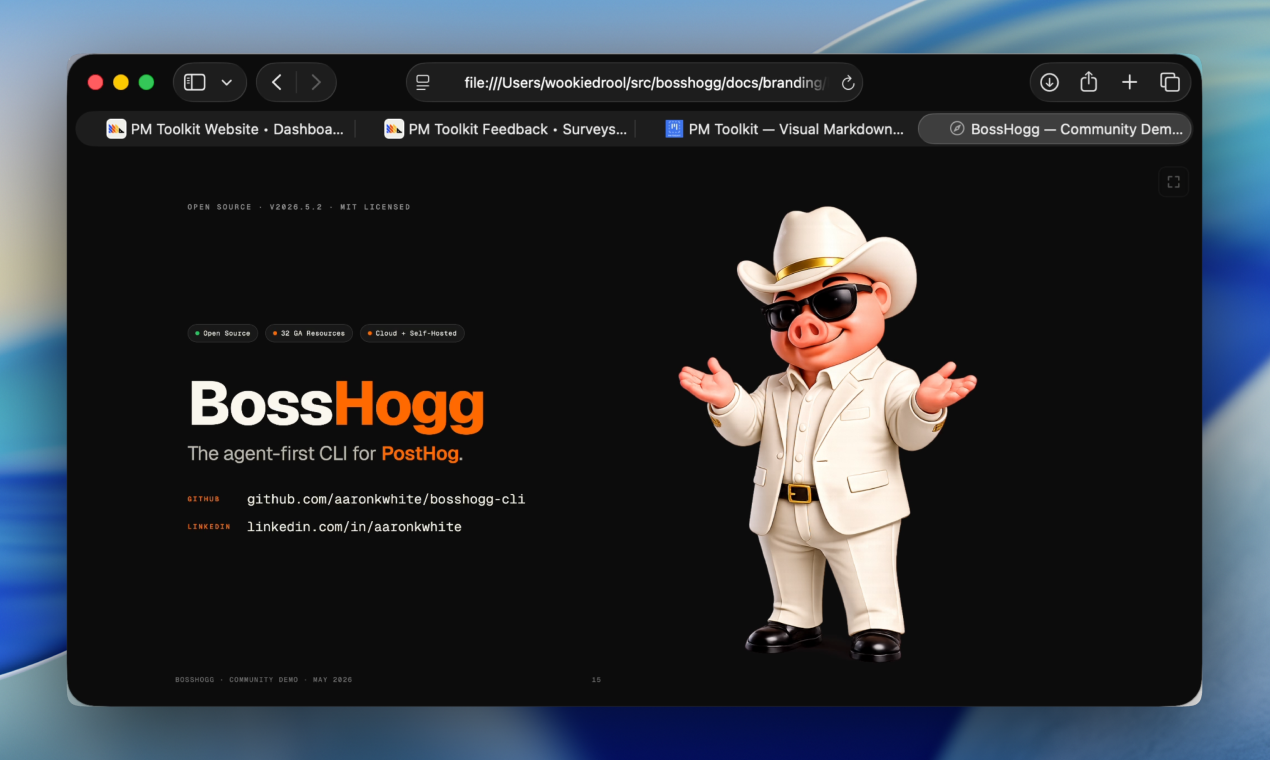Open a new tab with plus icon
The width and height of the screenshot is (1270, 760).
coord(1129,82)
